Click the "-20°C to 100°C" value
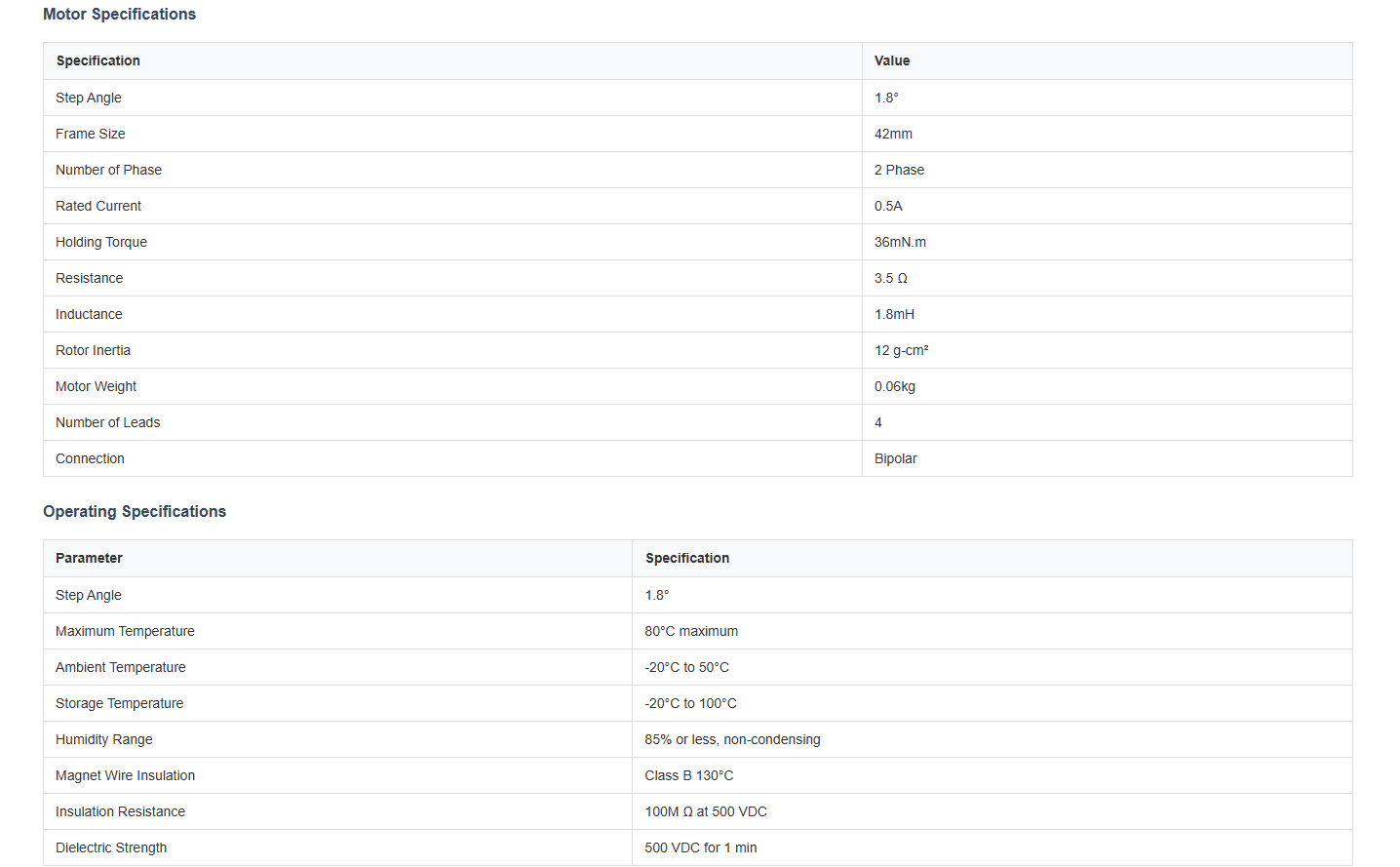The image size is (1400, 867). point(690,703)
